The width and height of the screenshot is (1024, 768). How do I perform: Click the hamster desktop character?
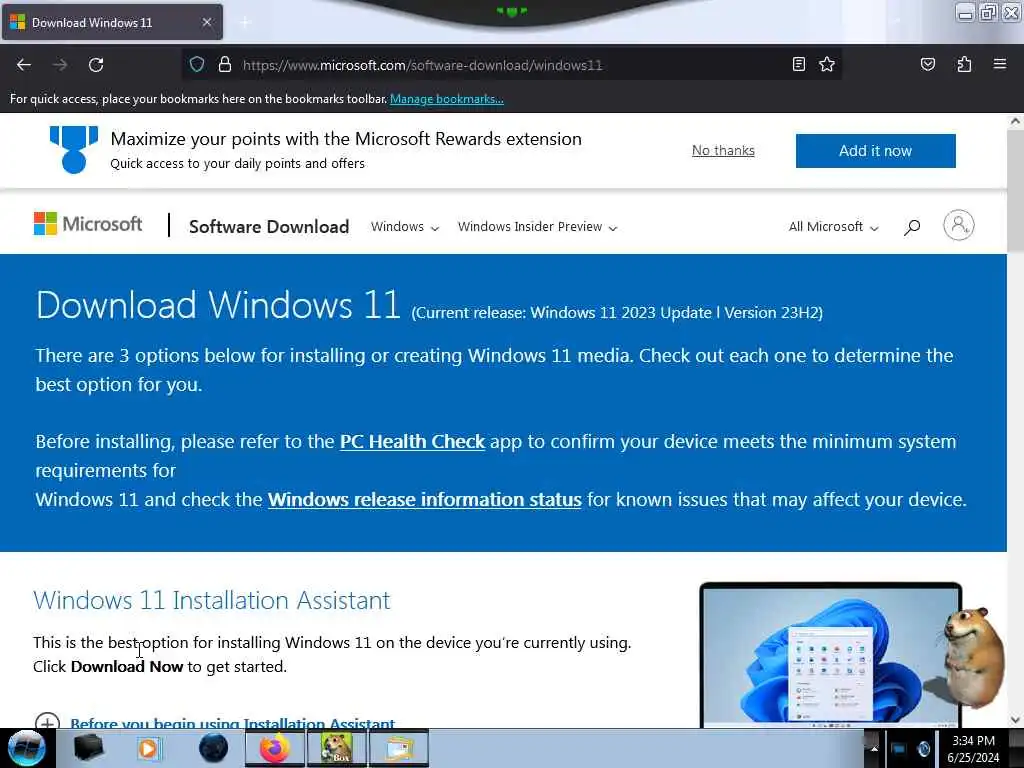tap(974, 658)
